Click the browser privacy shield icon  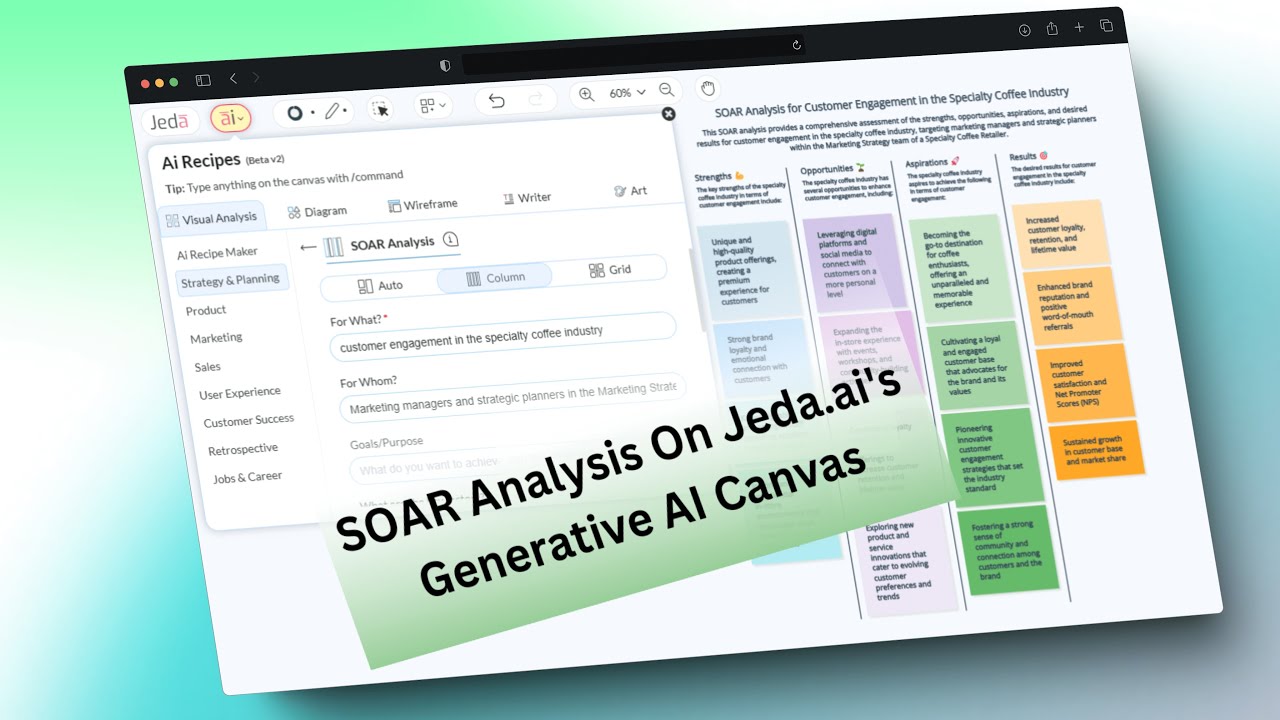pyautogui.click(x=445, y=65)
